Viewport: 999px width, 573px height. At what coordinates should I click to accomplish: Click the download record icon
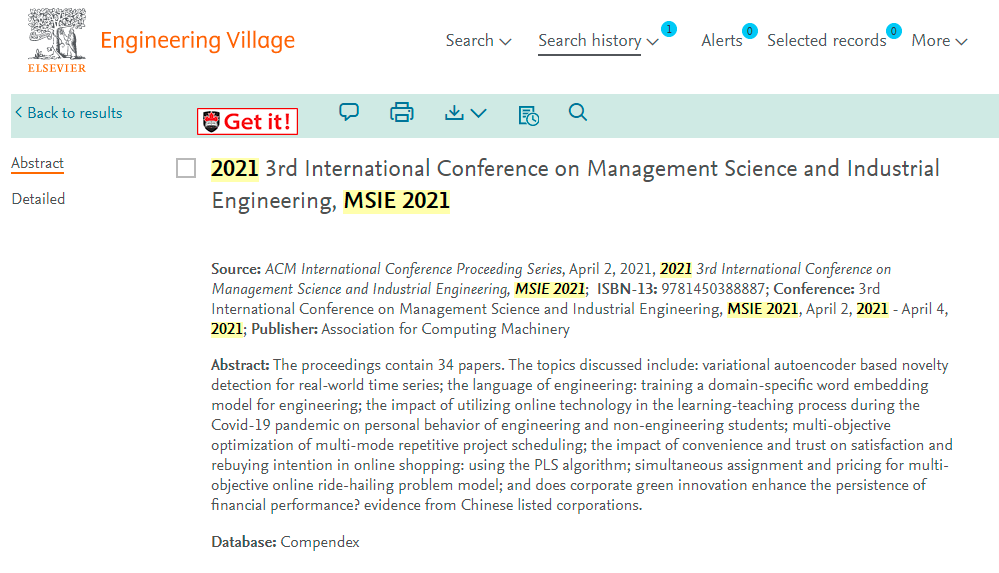[x=454, y=113]
